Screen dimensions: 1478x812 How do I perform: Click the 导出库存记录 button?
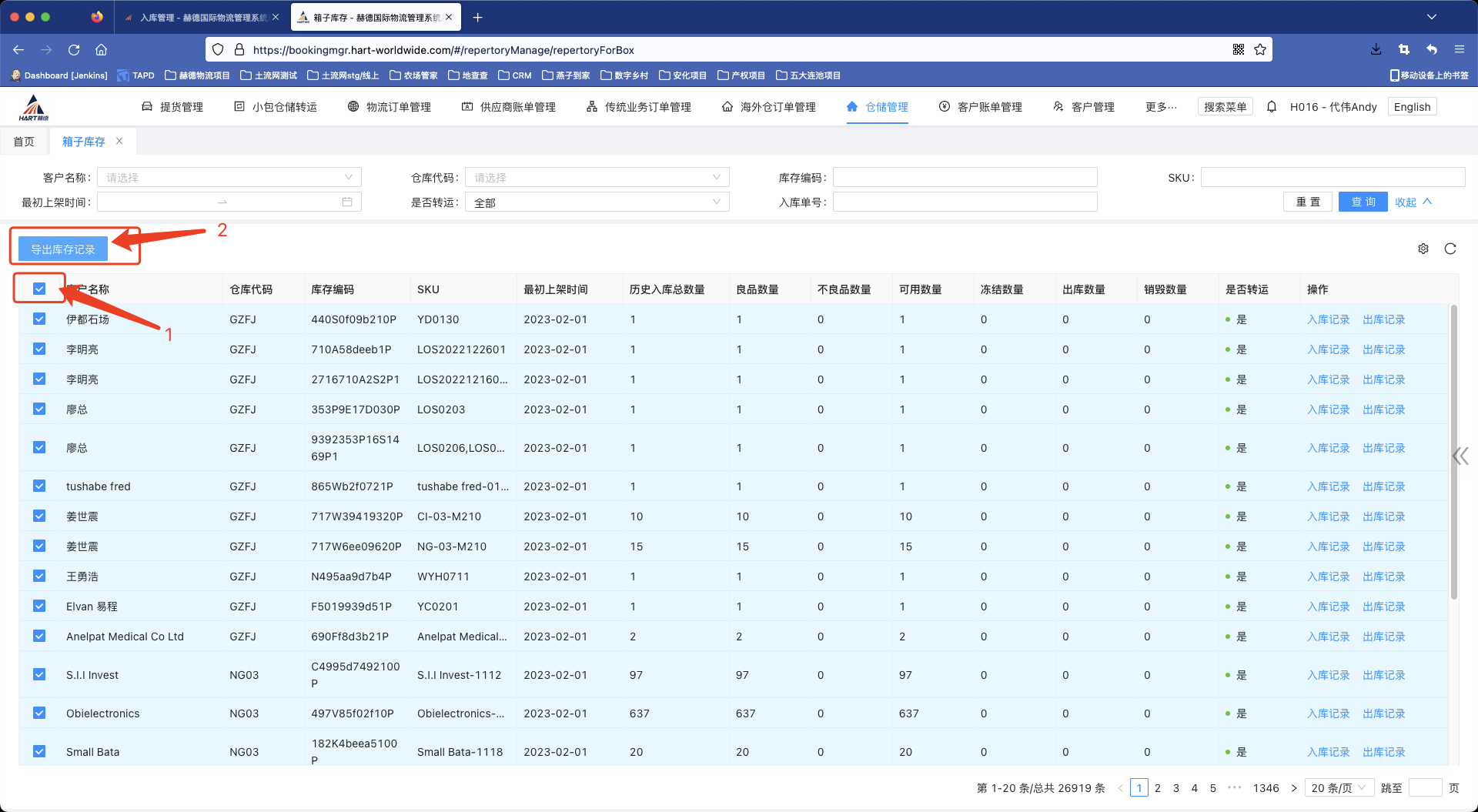click(63, 249)
